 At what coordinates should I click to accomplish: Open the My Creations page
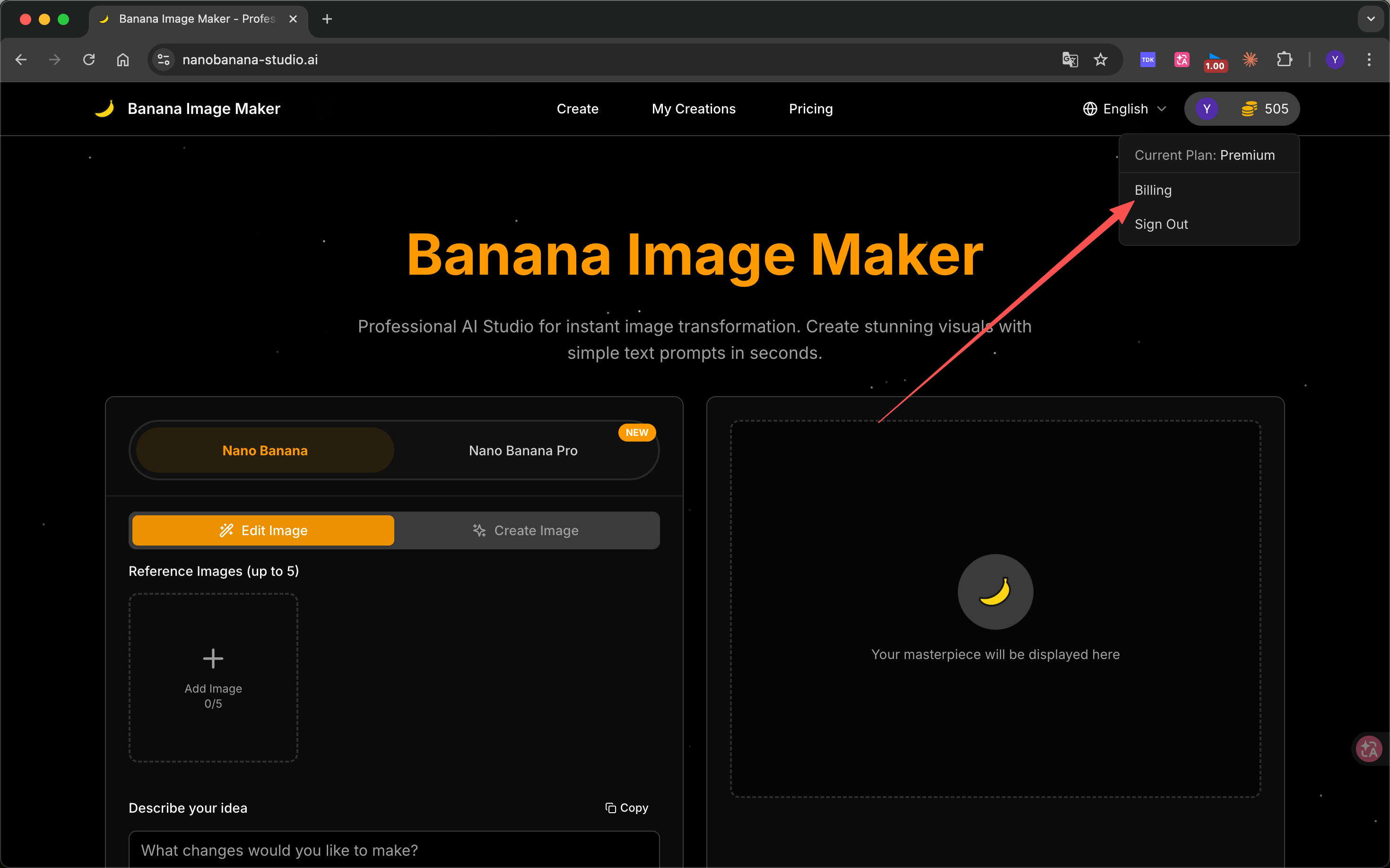tap(694, 109)
